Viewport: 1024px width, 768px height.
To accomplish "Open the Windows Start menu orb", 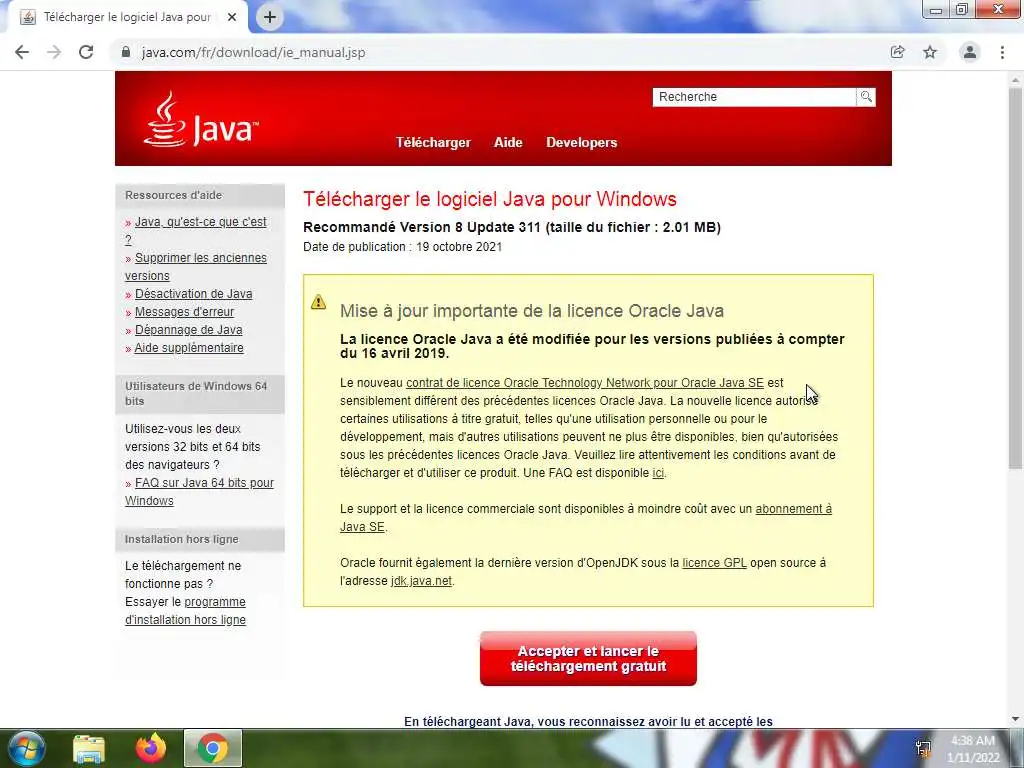I will pos(26,748).
